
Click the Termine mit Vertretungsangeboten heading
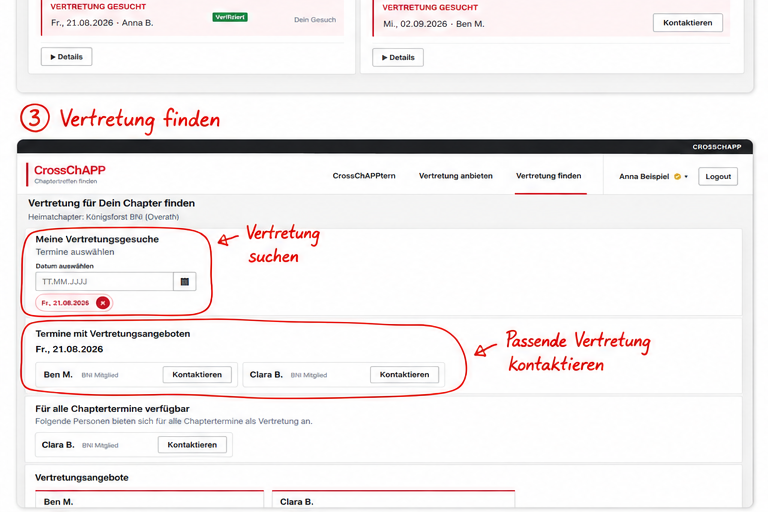tap(113, 334)
